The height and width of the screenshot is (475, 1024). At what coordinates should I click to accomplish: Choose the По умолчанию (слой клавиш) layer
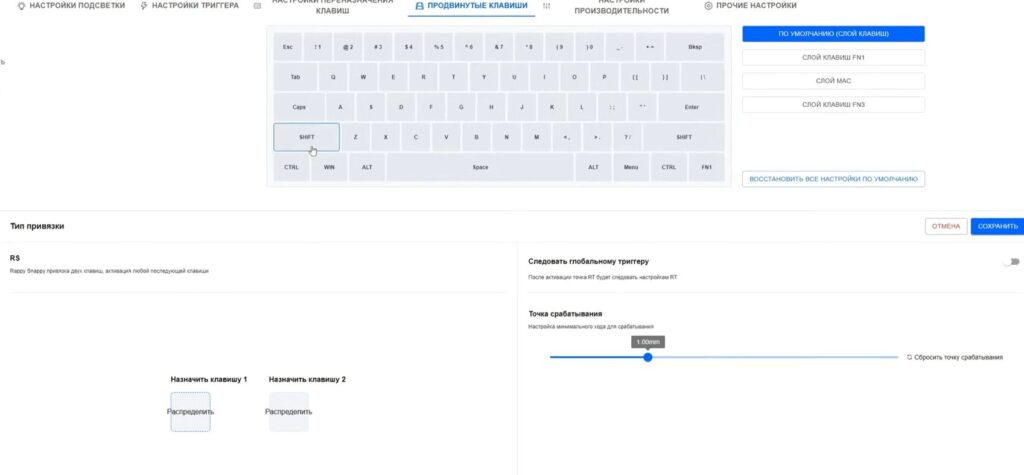833,34
